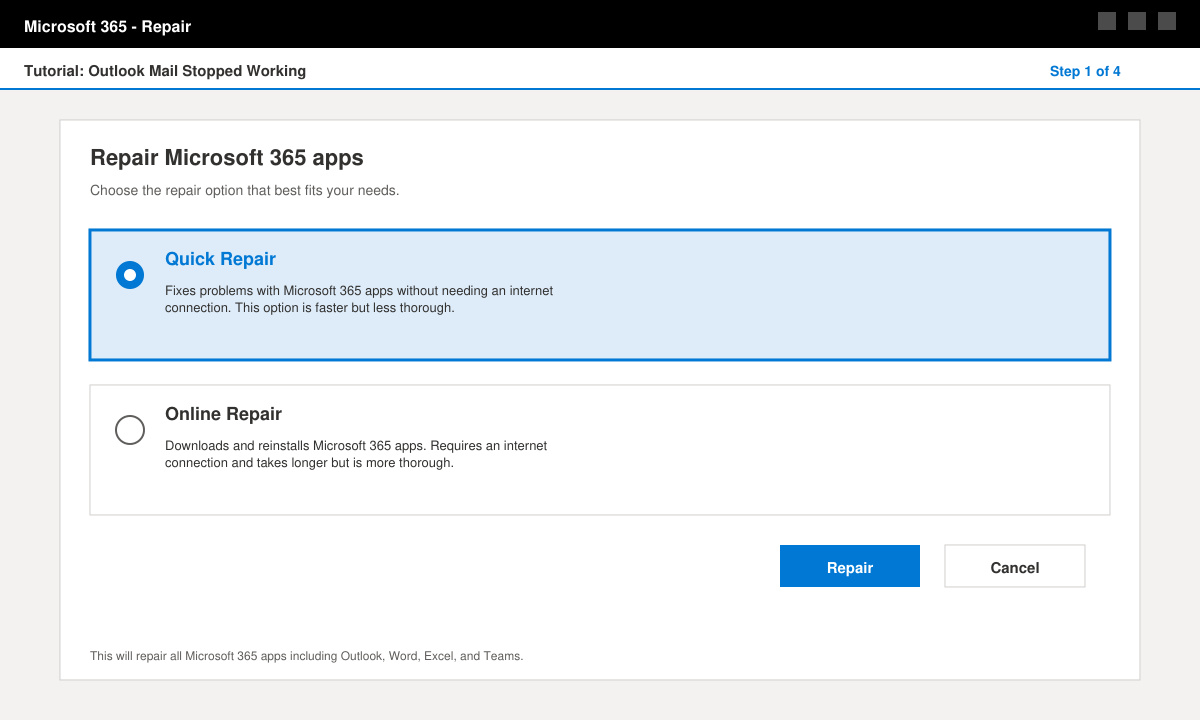
Task: Cancel the repair dialog
Action: coord(1015,566)
